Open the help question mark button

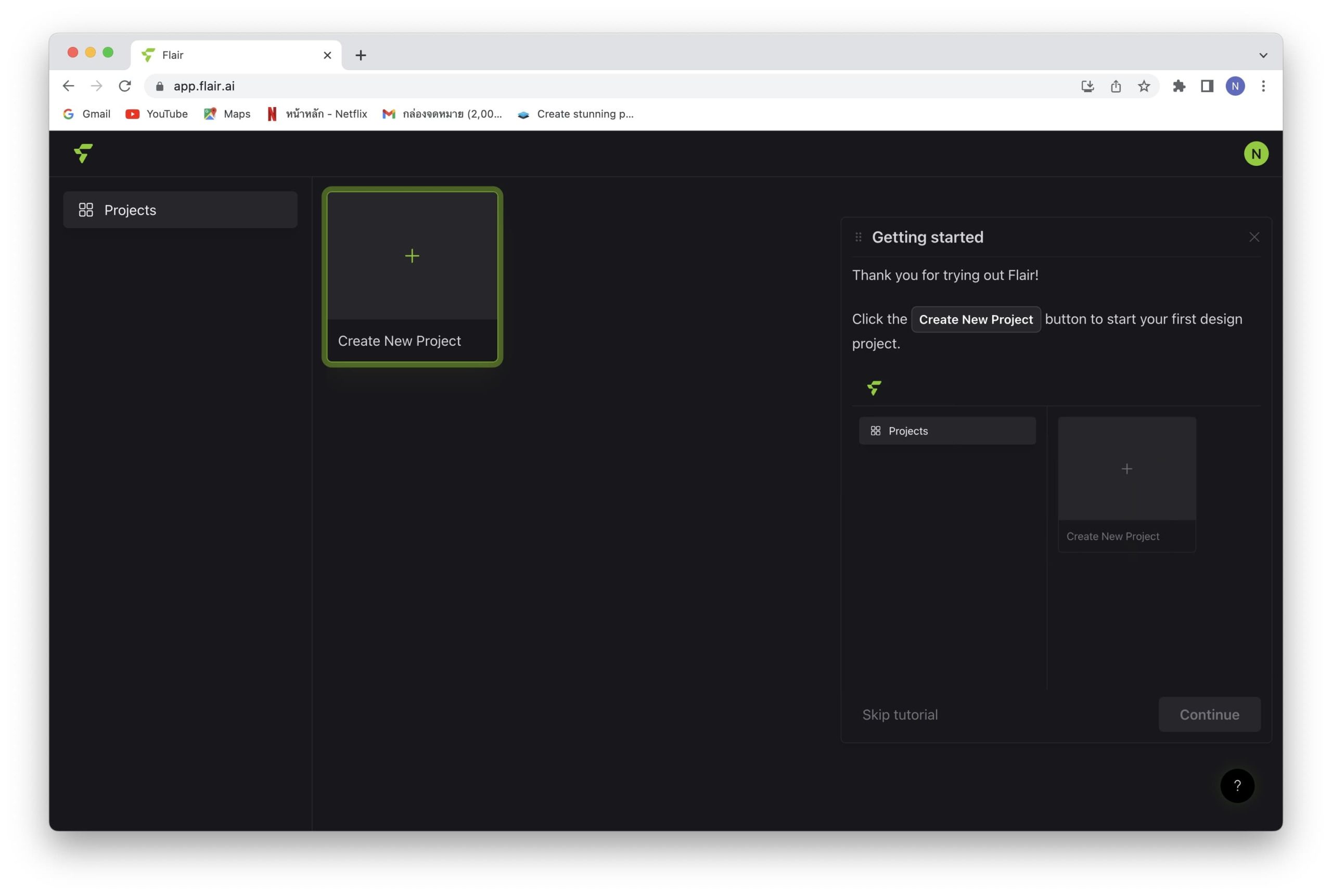[x=1237, y=786]
